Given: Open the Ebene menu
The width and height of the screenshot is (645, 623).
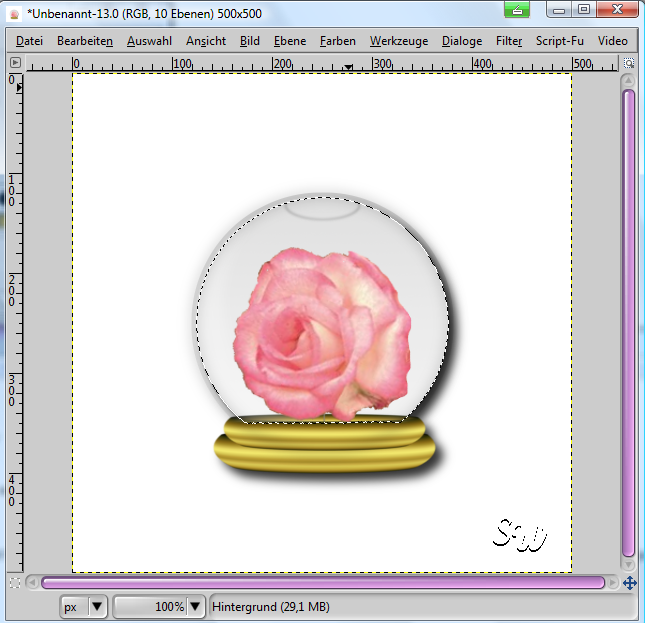Looking at the screenshot, I should point(290,41).
